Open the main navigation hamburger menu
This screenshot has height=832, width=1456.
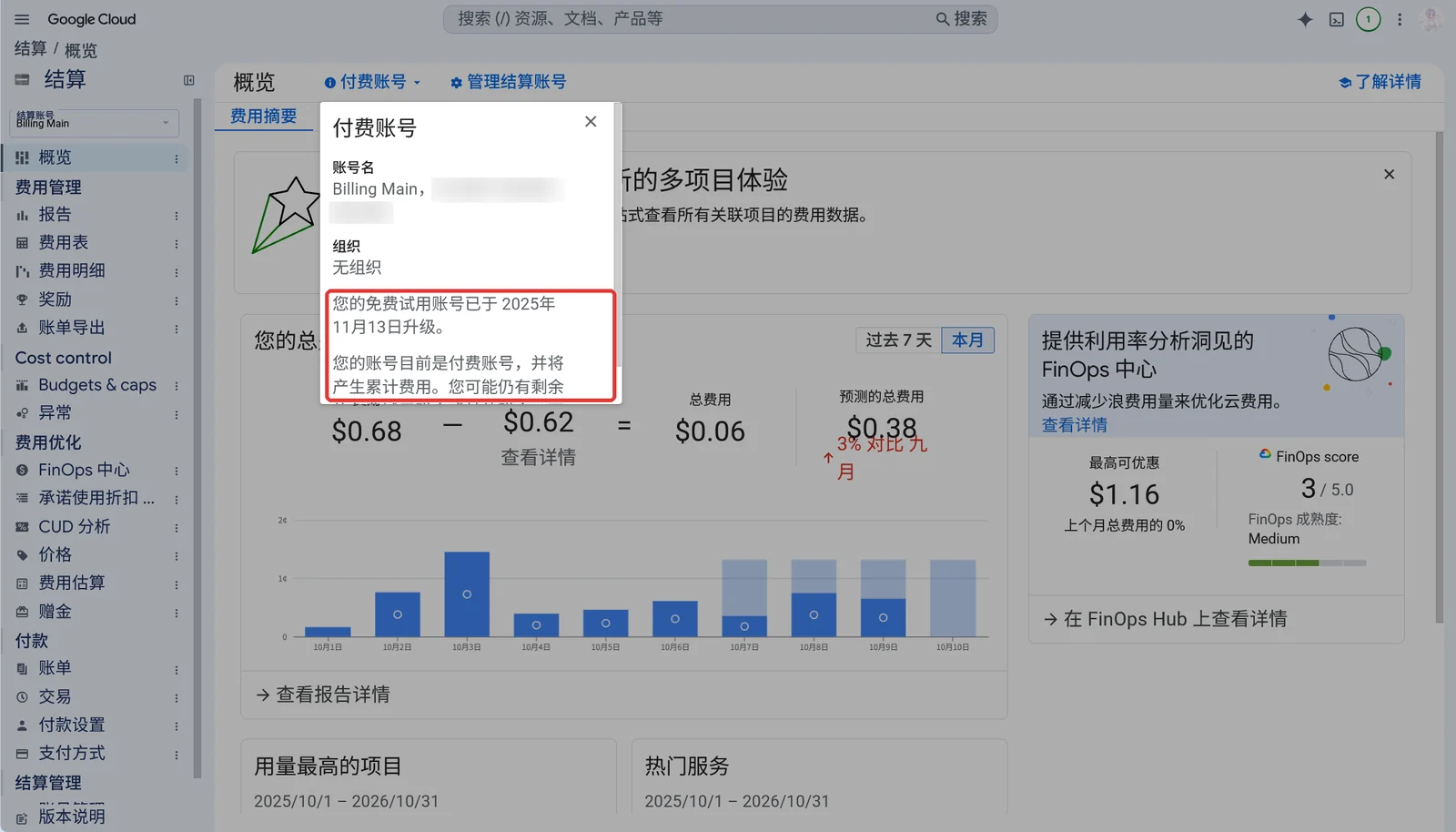(22, 19)
